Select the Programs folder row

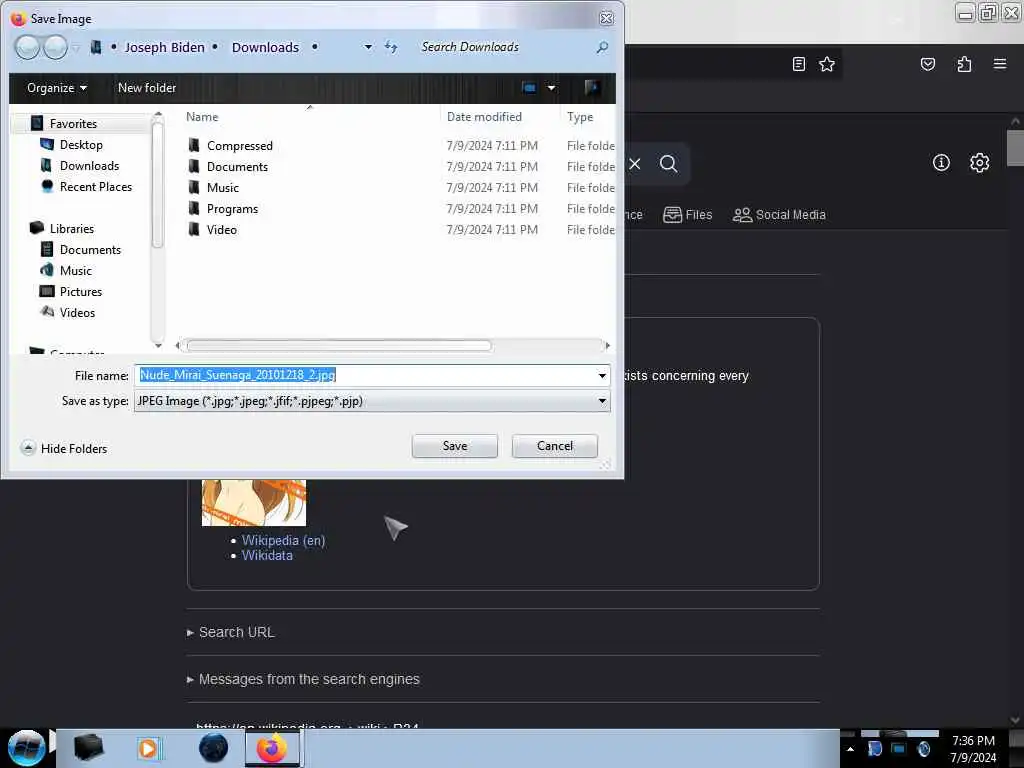(400, 208)
